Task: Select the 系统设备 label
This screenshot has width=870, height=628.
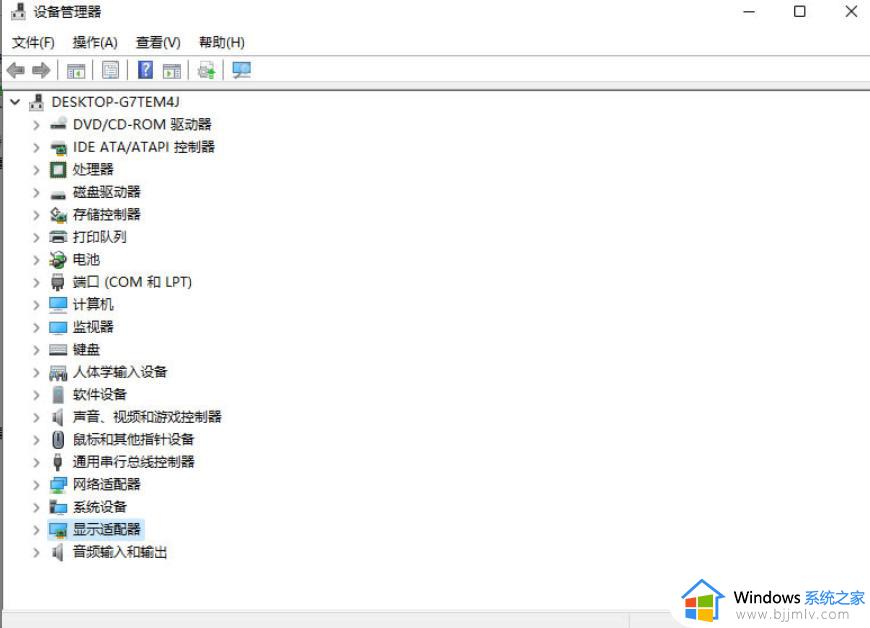Action: click(x=100, y=507)
